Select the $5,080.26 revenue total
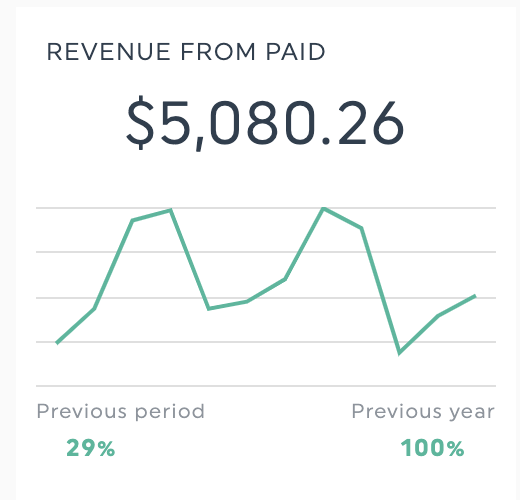 [265, 123]
